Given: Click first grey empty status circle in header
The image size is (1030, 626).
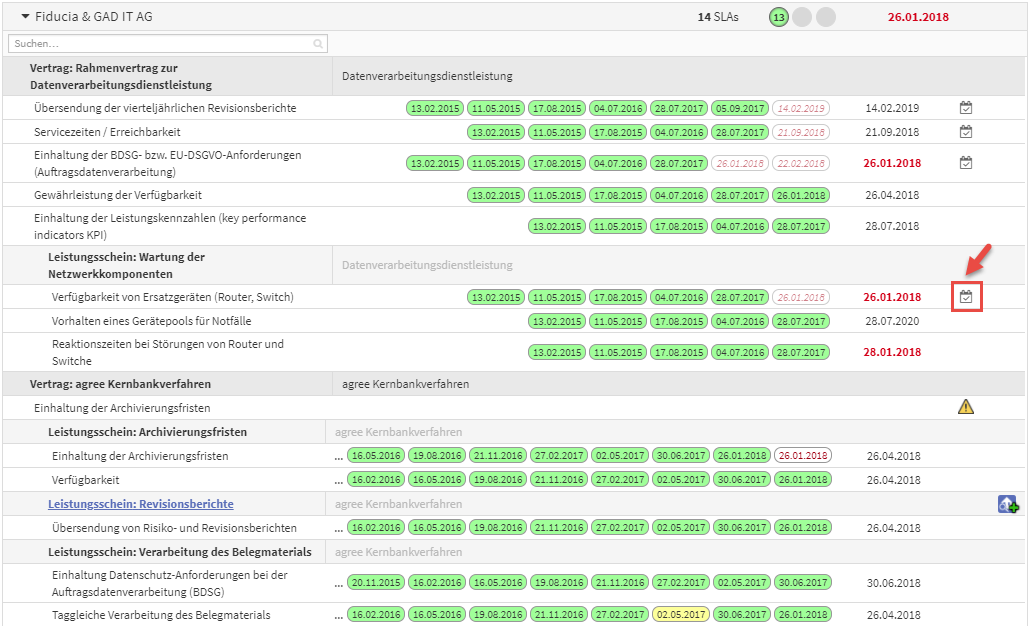Looking at the screenshot, I should click(802, 17).
